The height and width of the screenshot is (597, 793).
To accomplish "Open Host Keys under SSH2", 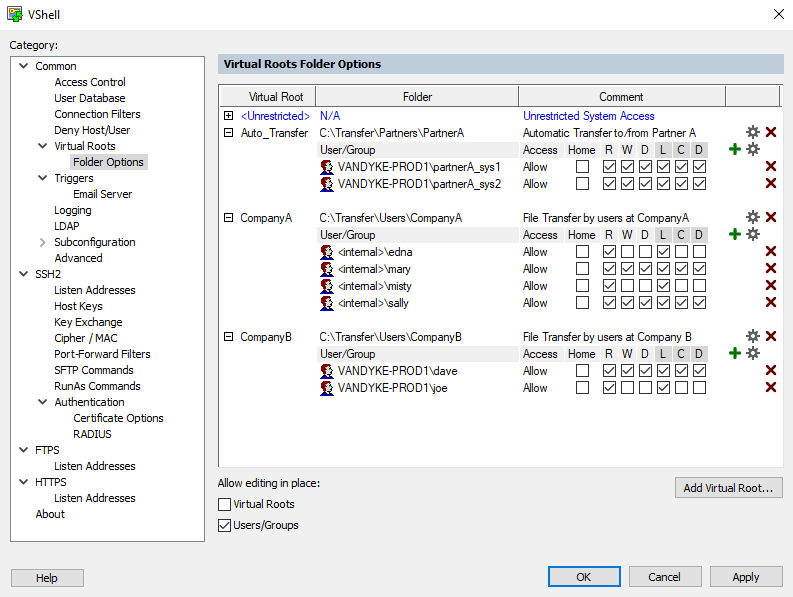I will tap(78, 306).
